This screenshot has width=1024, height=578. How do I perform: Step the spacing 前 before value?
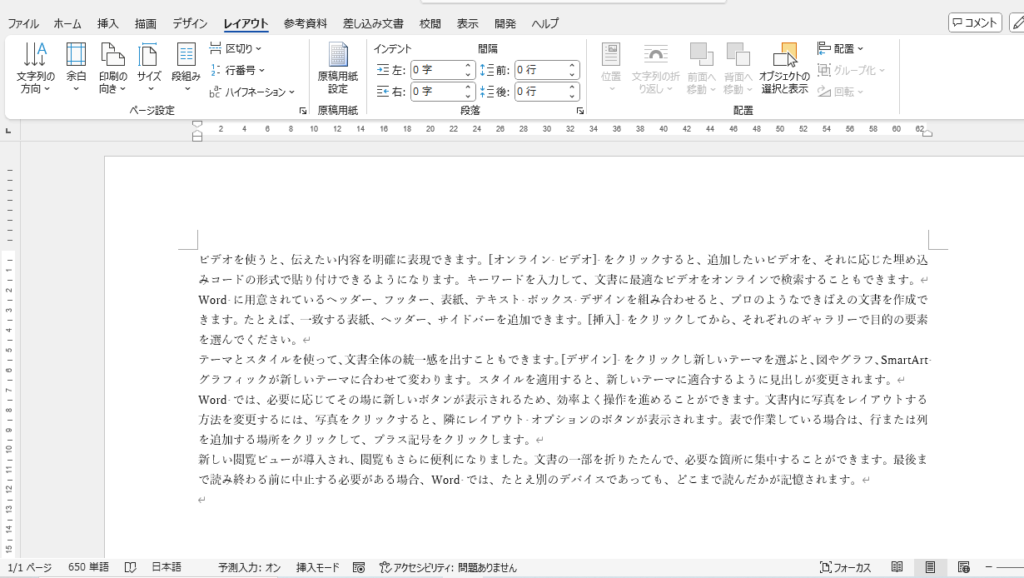click(573, 70)
